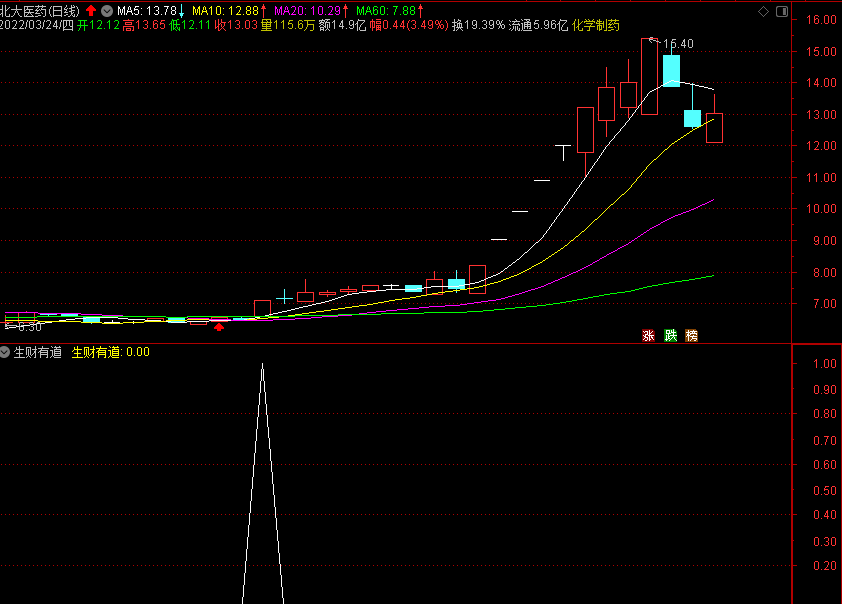The width and height of the screenshot is (842, 604).
Task: Click the 15.40 peak price label
Action: (x=678, y=44)
